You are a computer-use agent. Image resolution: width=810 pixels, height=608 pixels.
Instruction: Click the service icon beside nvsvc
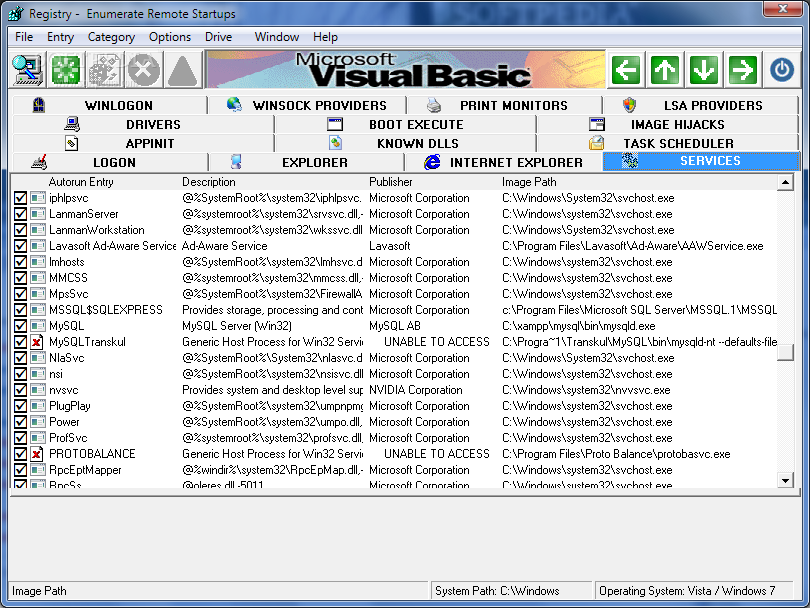[37, 390]
